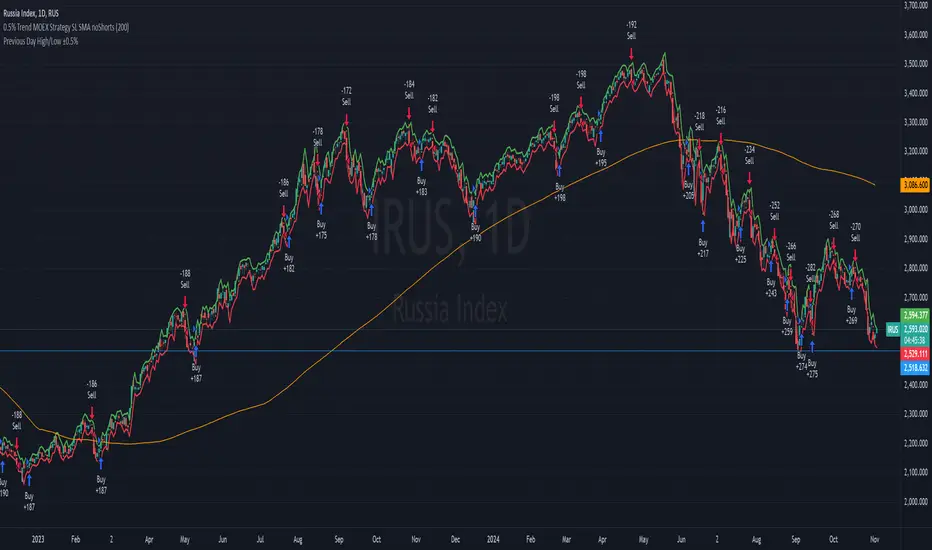Click the blue Buy arrow labeled +269
The image size is (932, 550).
(x=852, y=294)
